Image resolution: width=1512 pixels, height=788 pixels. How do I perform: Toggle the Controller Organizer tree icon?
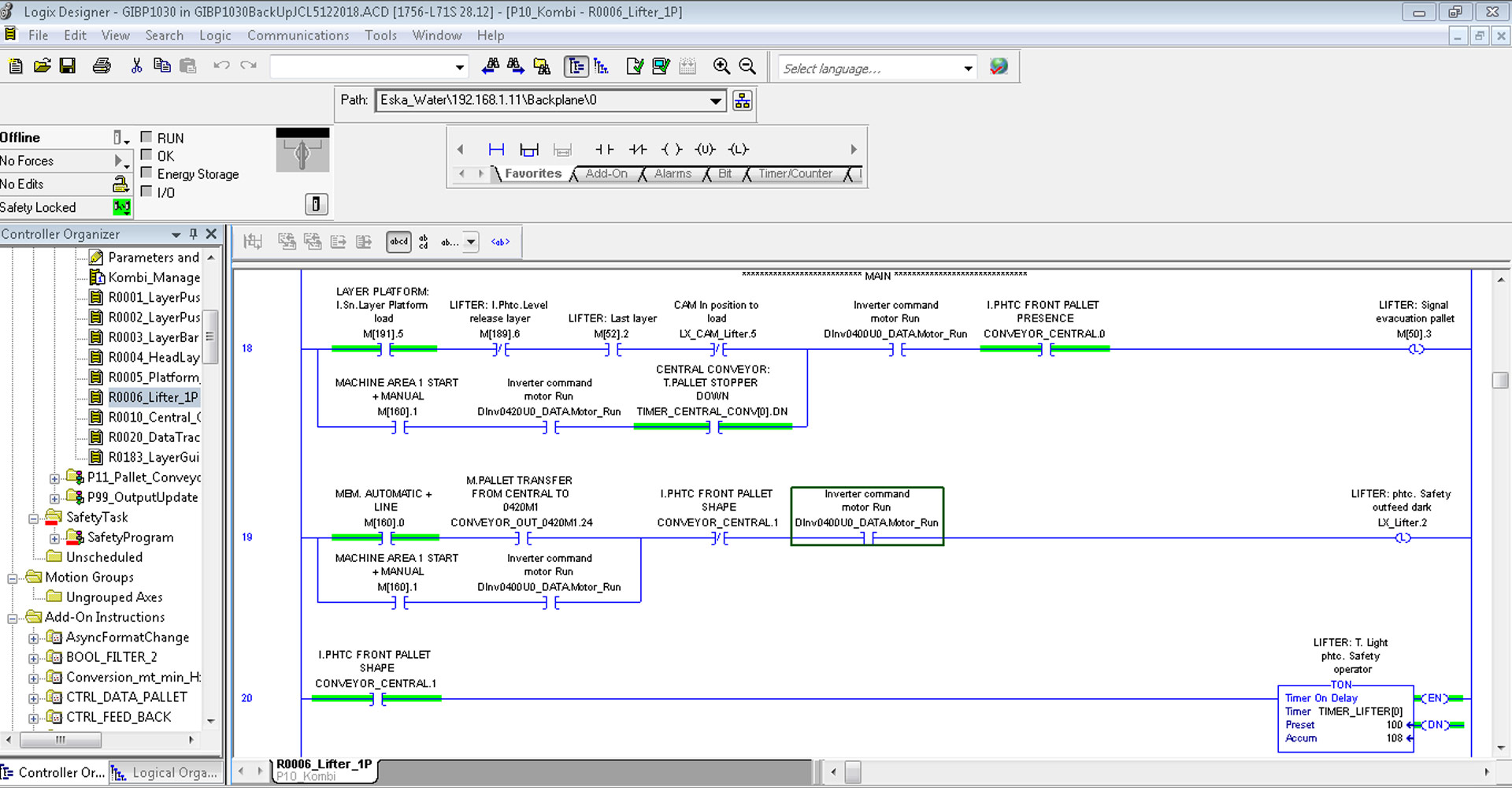click(576, 66)
